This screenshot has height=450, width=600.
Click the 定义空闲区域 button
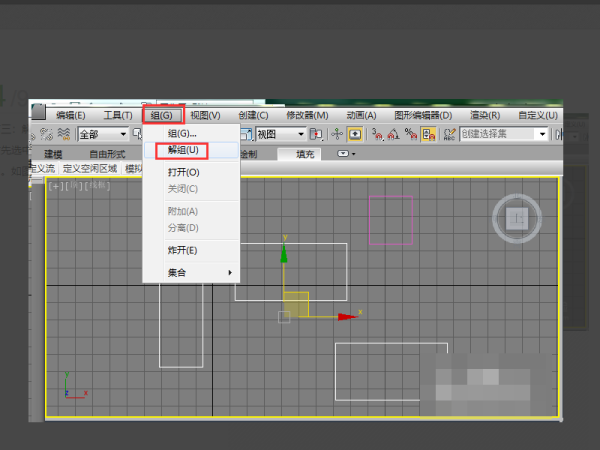tap(90, 169)
